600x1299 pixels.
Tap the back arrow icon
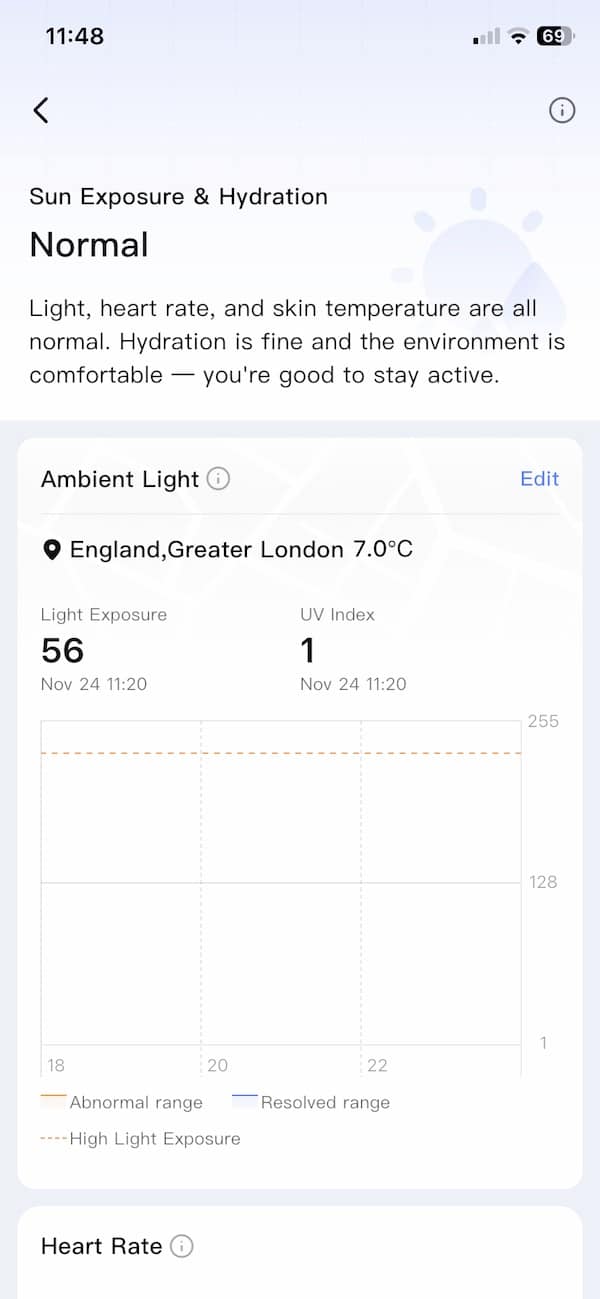pyautogui.click(x=41, y=110)
